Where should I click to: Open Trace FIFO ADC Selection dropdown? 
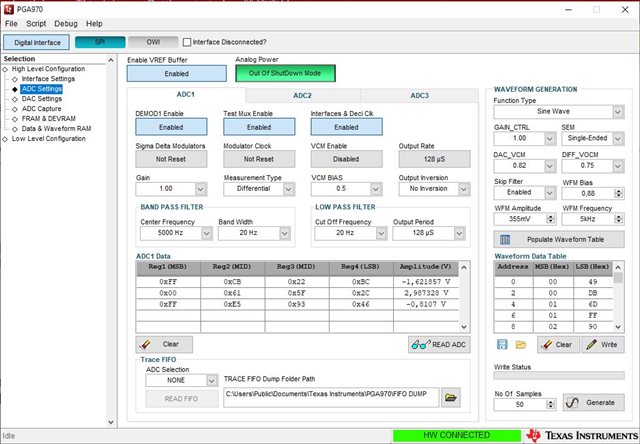click(211, 380)
